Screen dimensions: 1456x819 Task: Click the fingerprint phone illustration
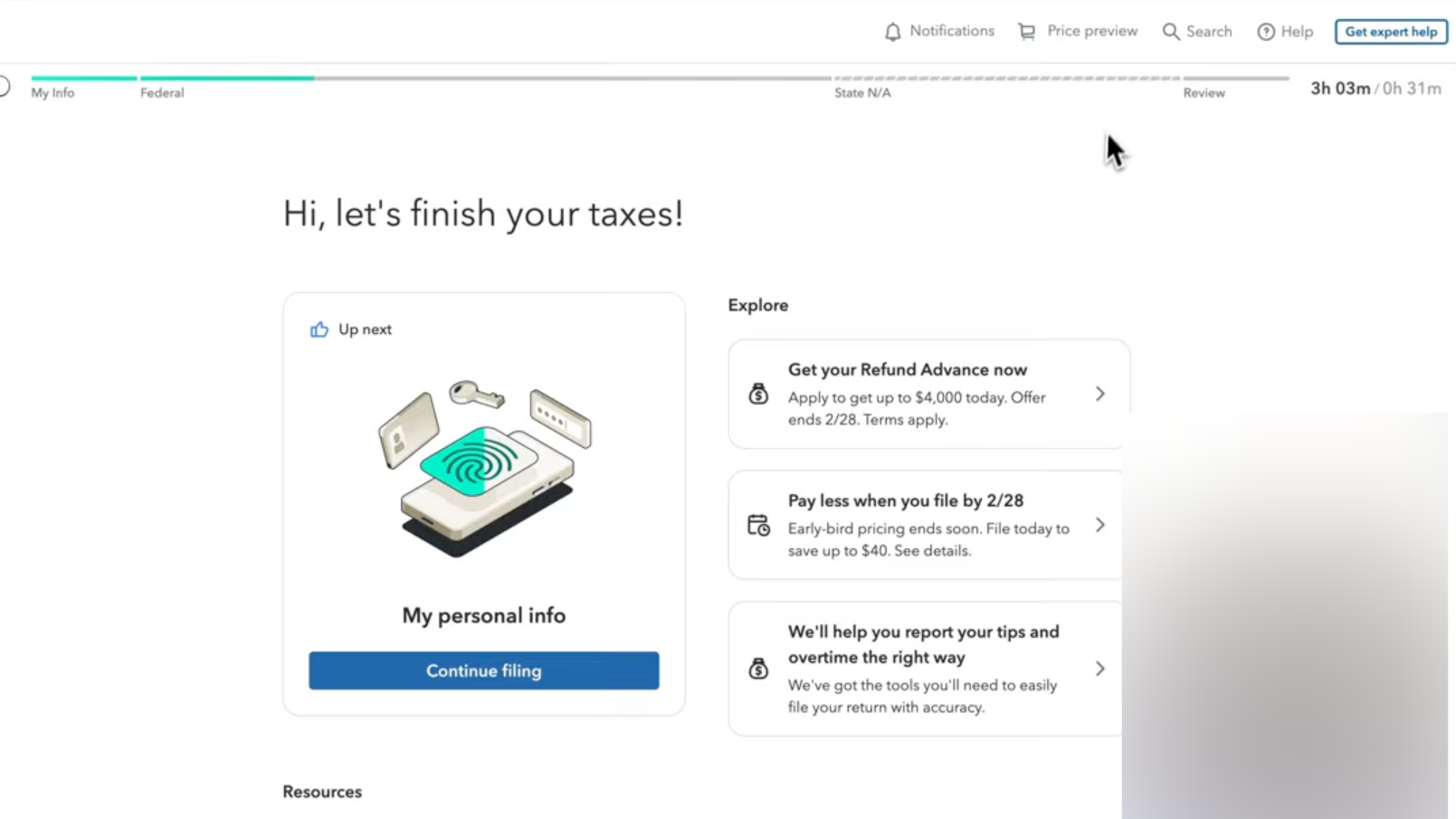[x=485, y=468]
